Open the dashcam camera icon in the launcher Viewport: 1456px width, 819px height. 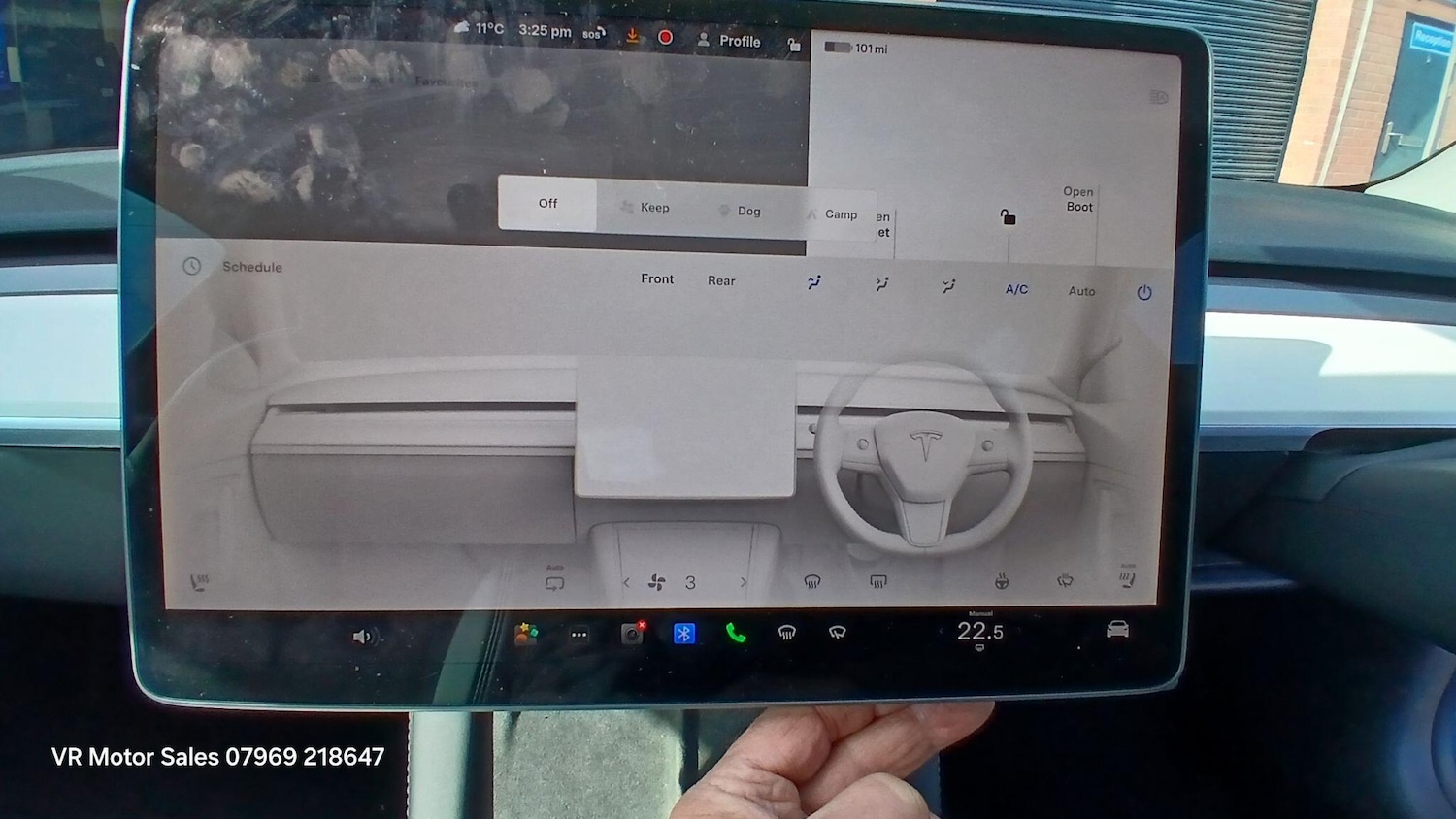coord(632,636)
